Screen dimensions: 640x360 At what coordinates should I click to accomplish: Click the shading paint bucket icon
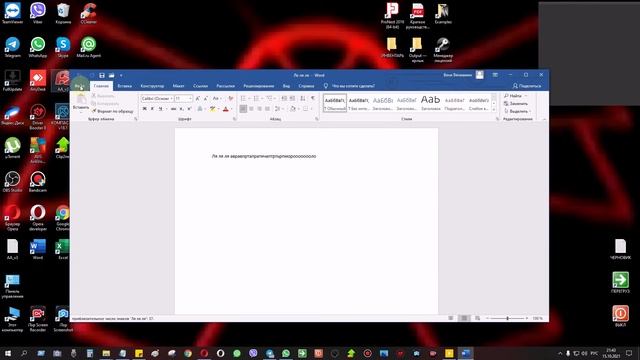(293, 109)
